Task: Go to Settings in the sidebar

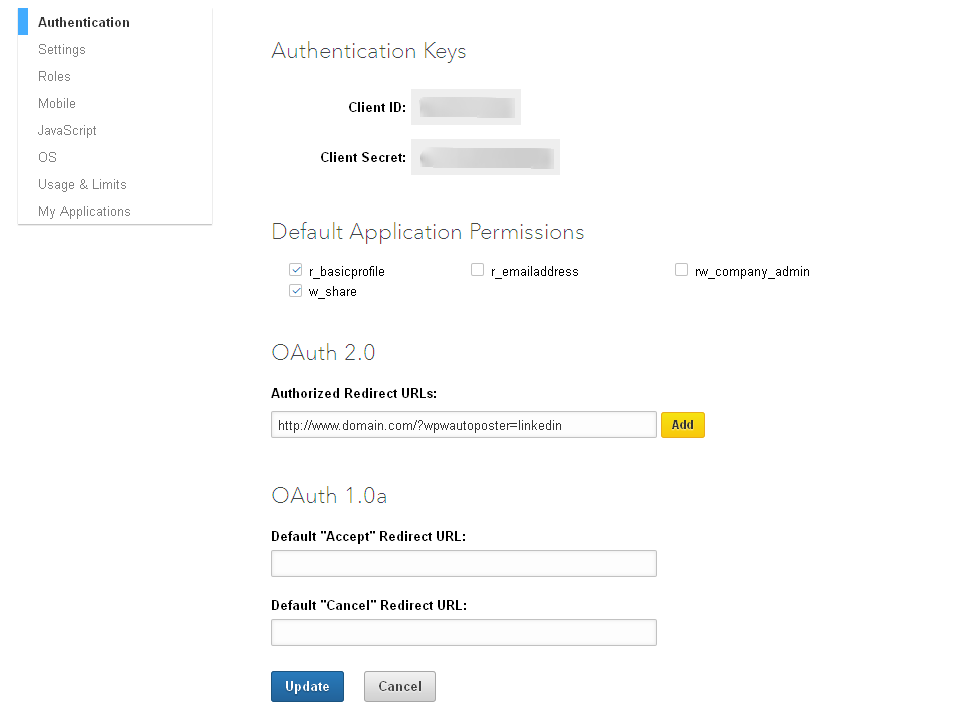Action: pyautogui.click(x=62, y=49)
